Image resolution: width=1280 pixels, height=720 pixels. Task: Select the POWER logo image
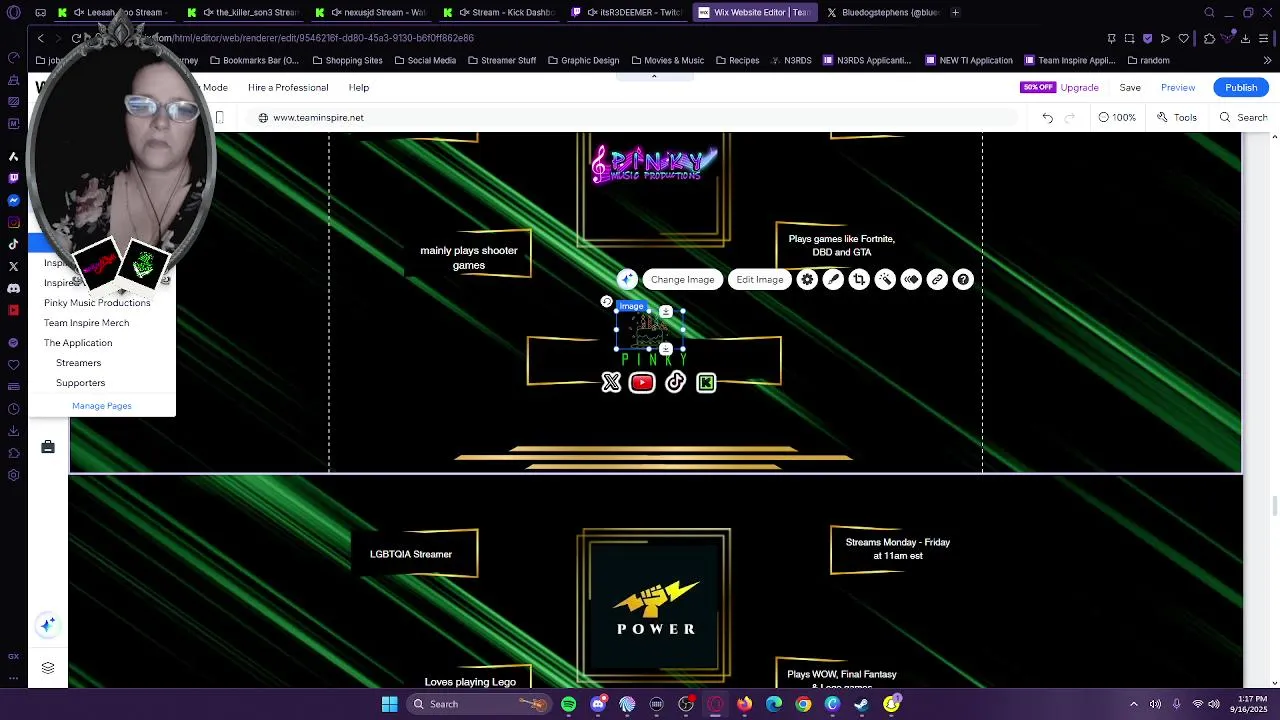[655, 605]
